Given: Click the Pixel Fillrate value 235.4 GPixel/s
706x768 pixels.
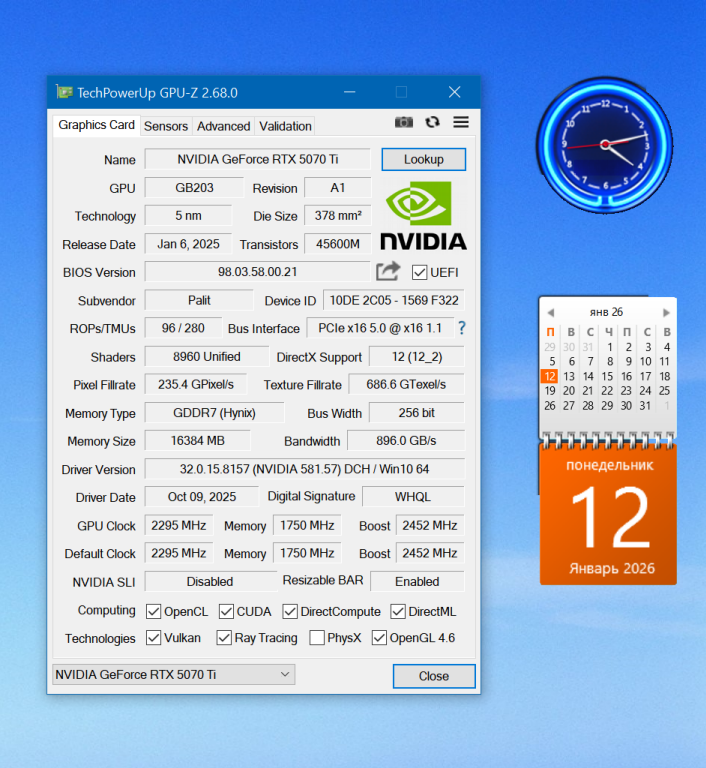Looking at the screenshot, I should tap(196, 384).
